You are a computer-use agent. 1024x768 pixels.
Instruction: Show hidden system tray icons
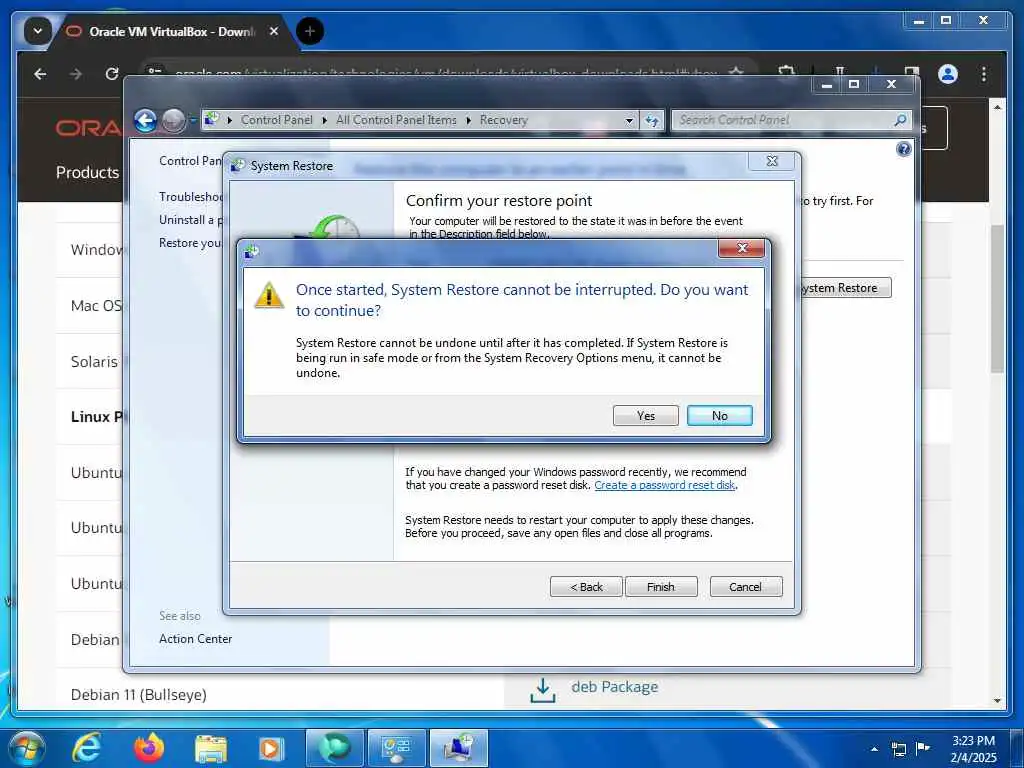pyautogui.click(x=874, y=749)
